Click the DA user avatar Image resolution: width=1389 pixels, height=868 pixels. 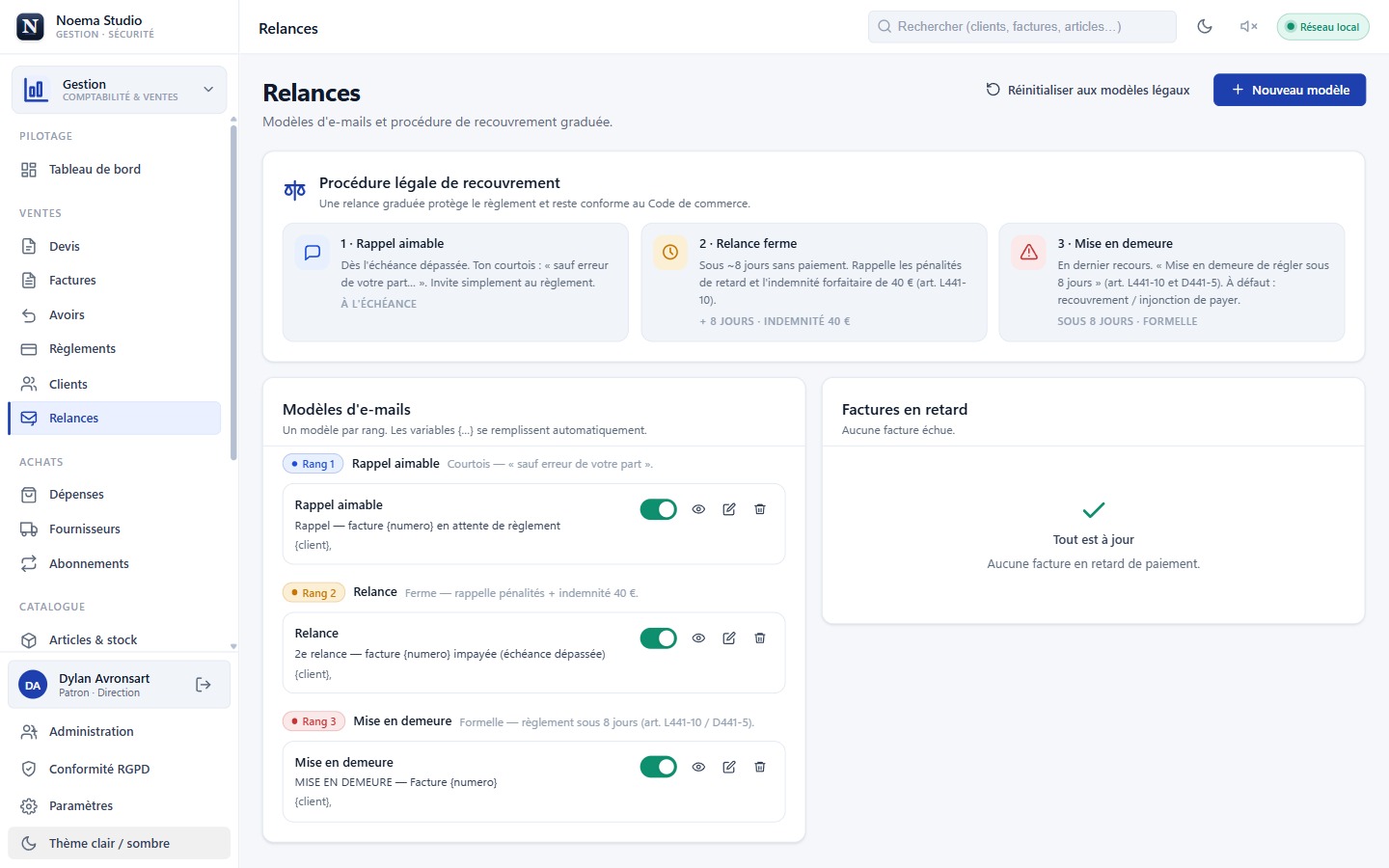[33, 686]
